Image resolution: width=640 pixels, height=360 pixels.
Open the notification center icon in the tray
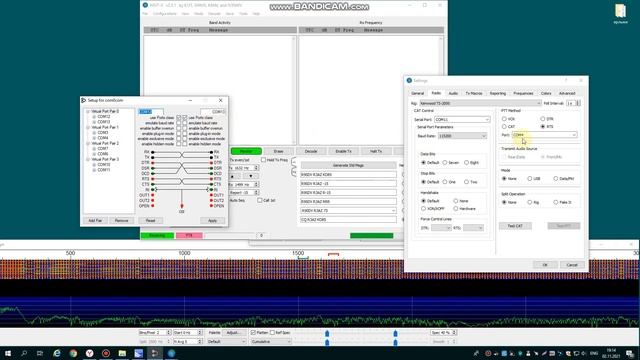(x=630, y=353)
